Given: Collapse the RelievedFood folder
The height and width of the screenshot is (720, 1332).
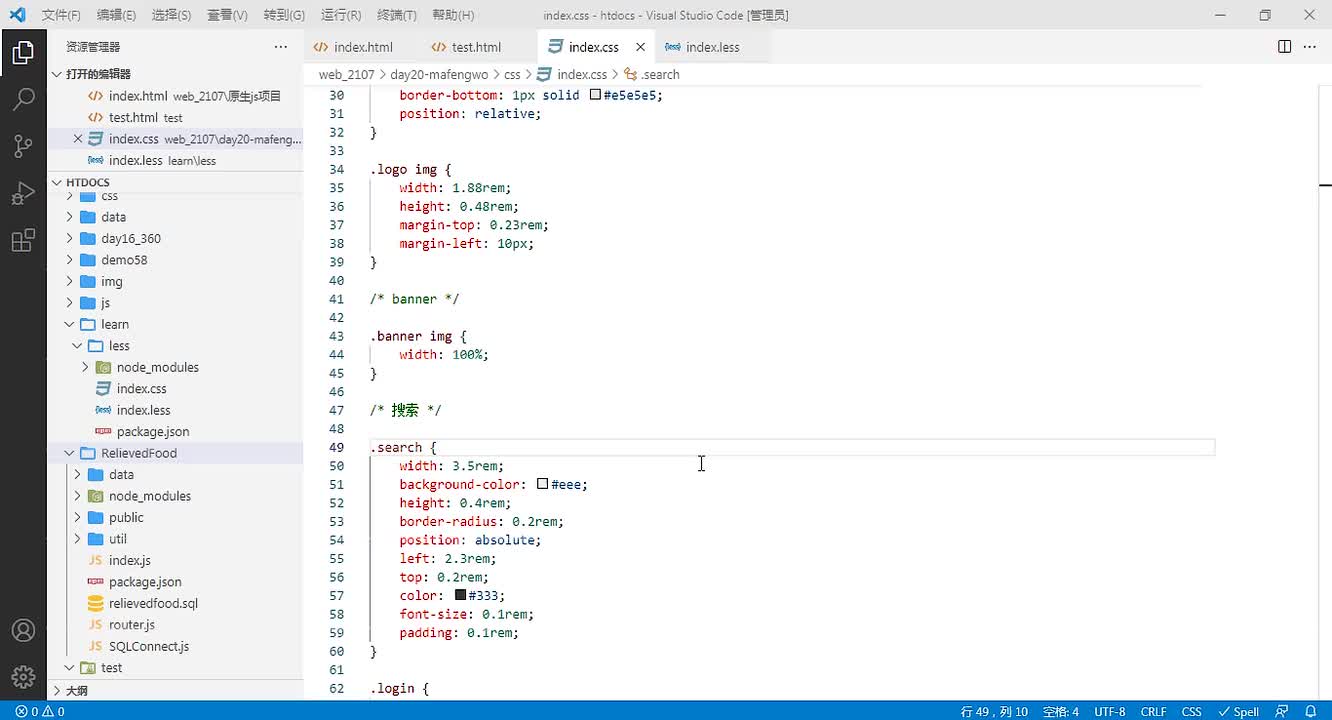Looking at the screenshot, I should pos(138,453).
